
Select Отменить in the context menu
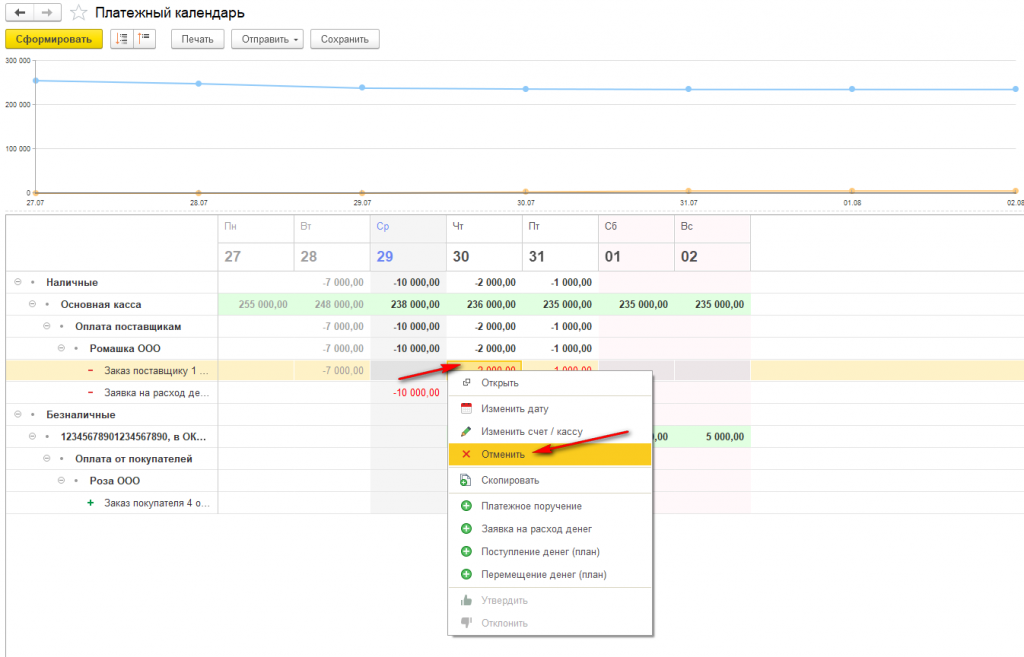(550, 454)
